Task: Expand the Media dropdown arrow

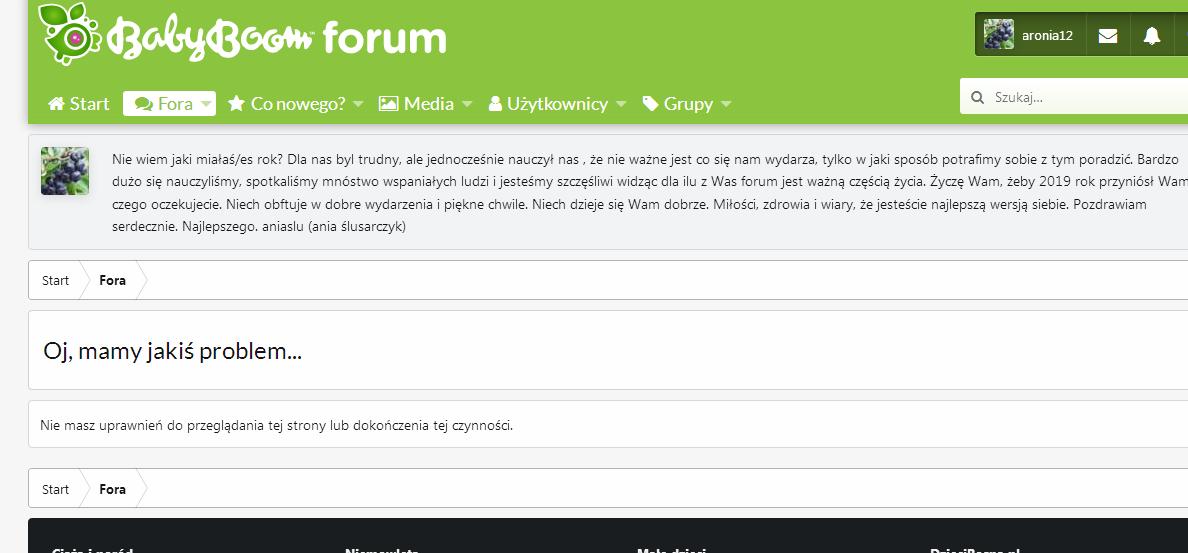Action: [x=466, y=104]
